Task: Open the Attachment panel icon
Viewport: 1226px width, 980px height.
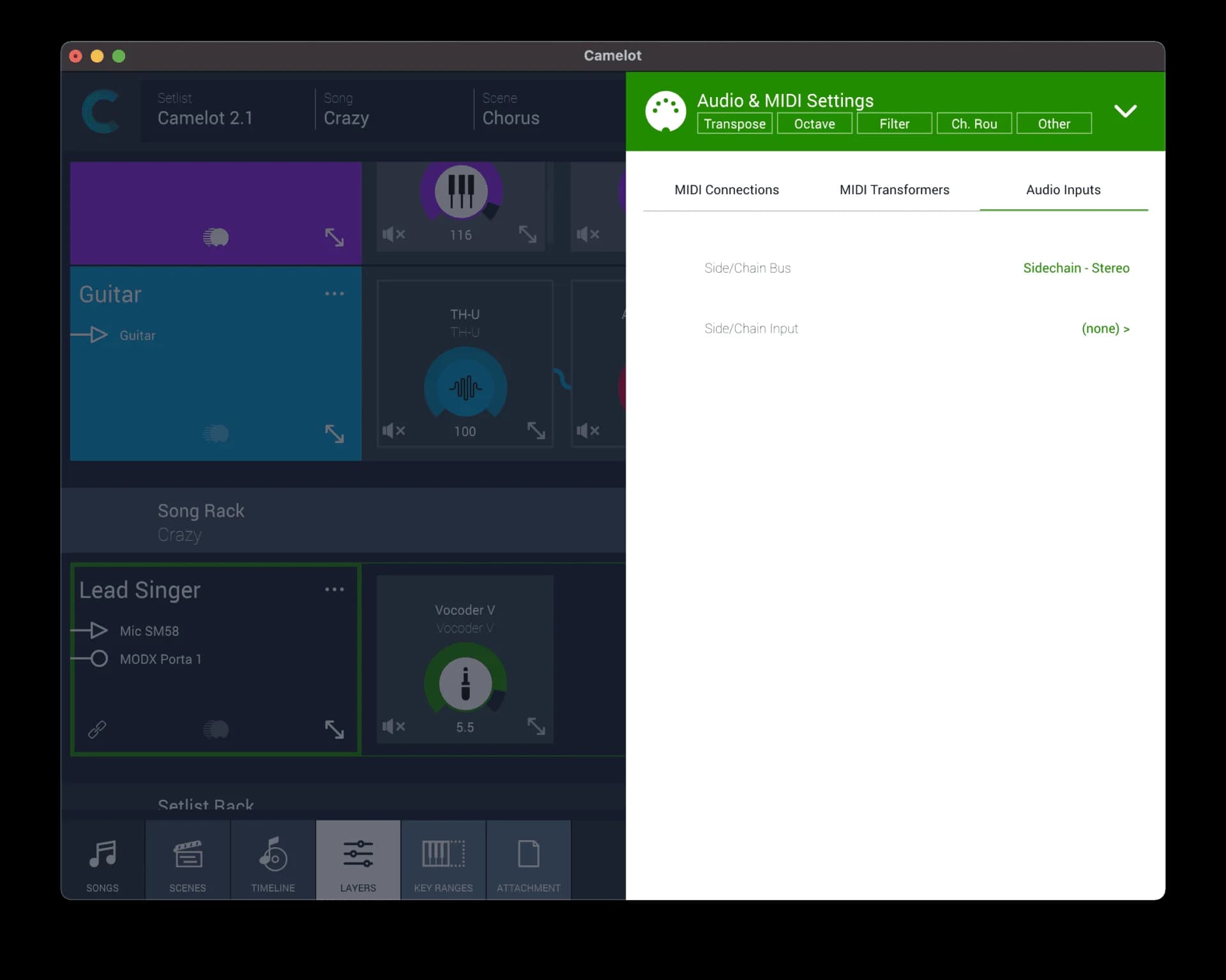Action: [x=528, y=860]
